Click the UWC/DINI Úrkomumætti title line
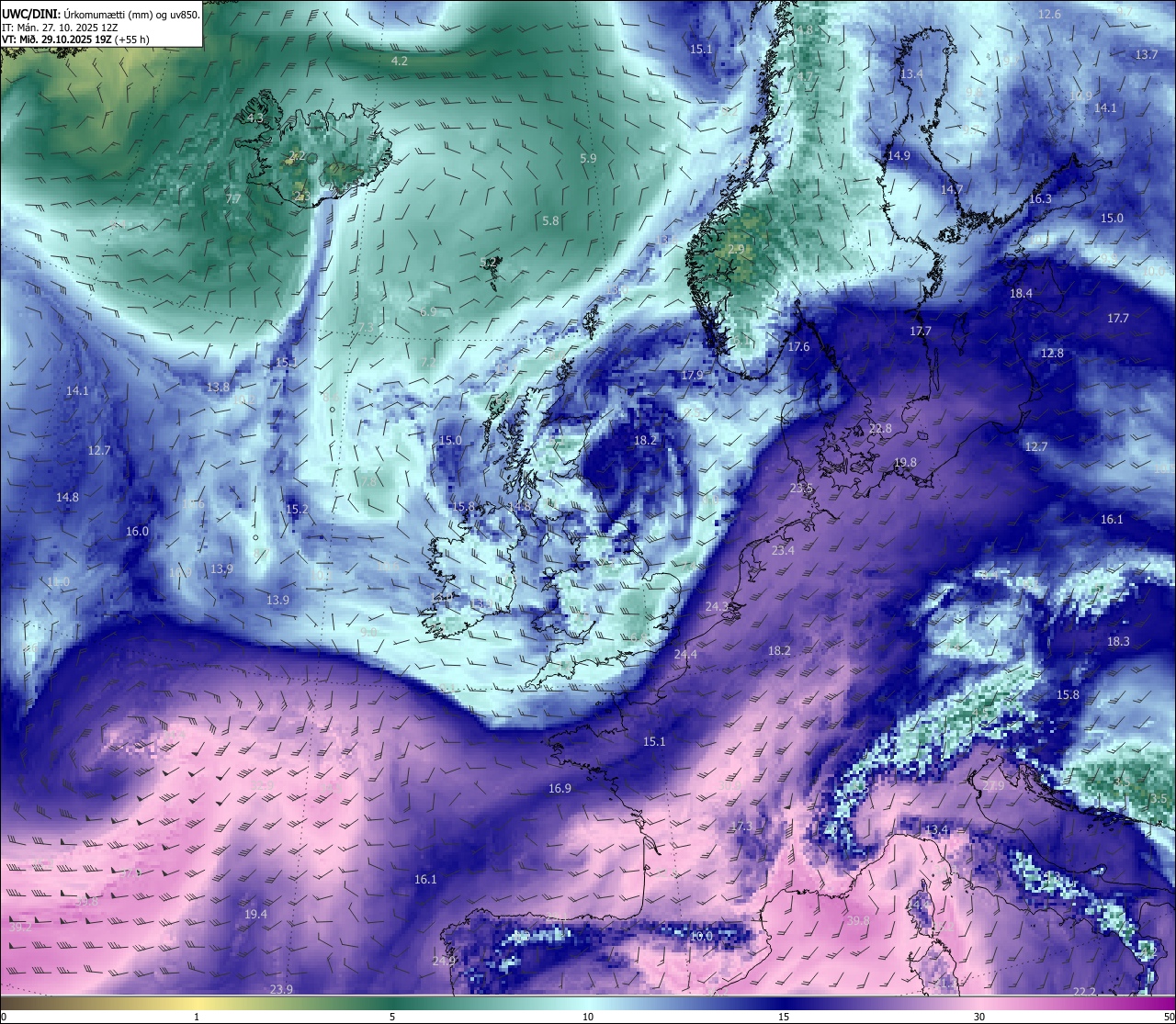1176x1024 pixels. point(100,14)
